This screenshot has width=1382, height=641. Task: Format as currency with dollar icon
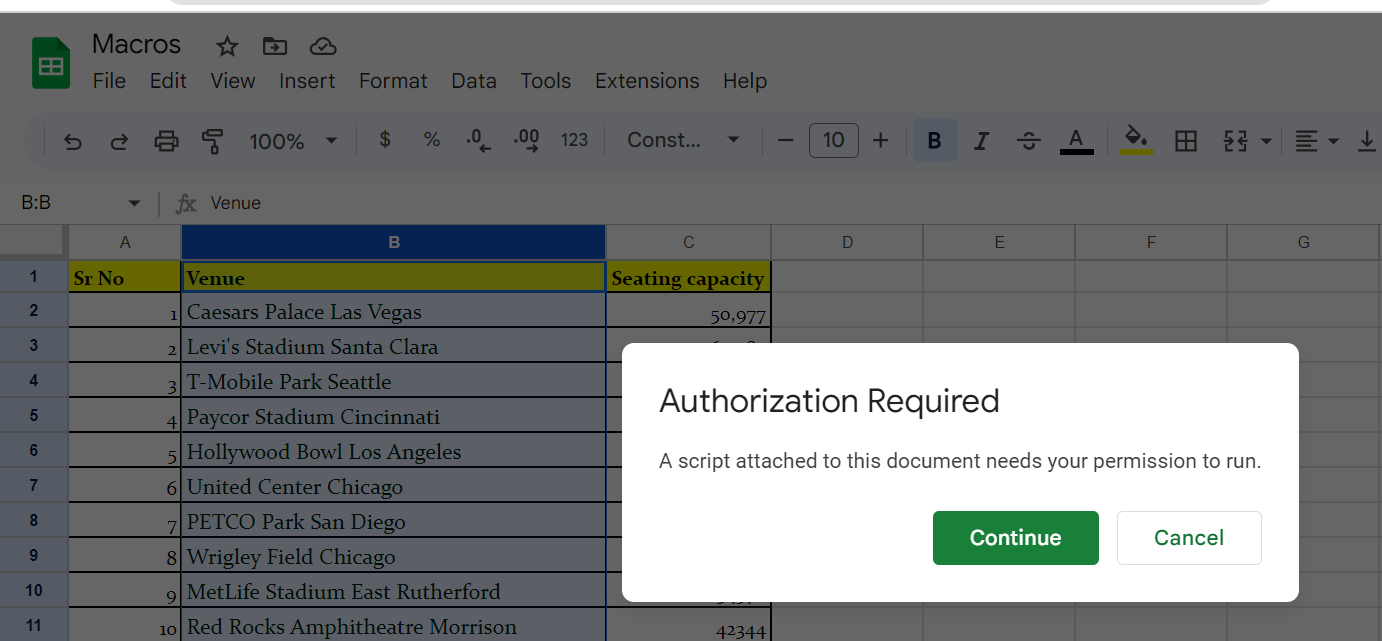point(385,140)
